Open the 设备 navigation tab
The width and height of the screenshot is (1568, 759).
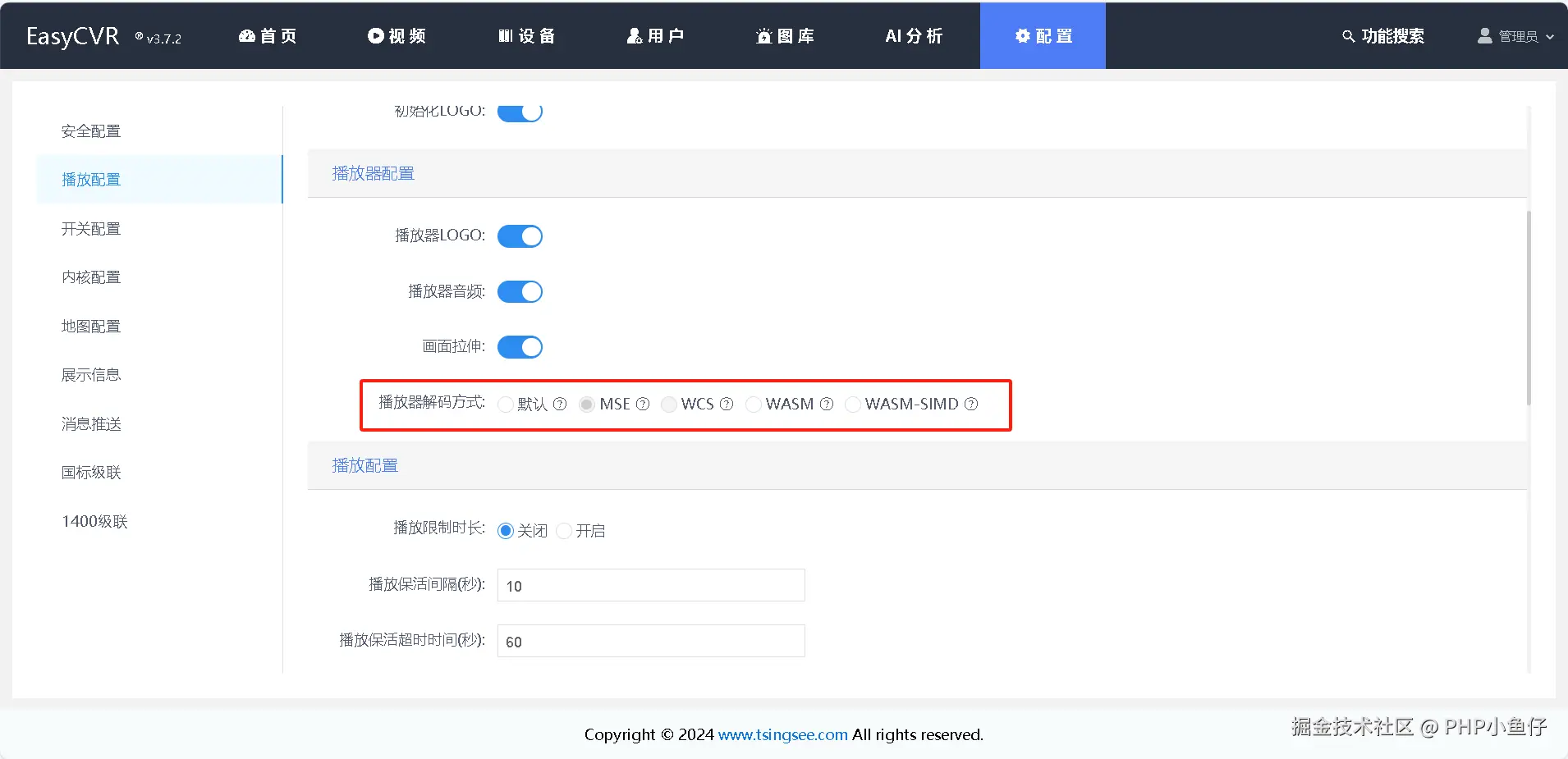[x=526, y=36]
